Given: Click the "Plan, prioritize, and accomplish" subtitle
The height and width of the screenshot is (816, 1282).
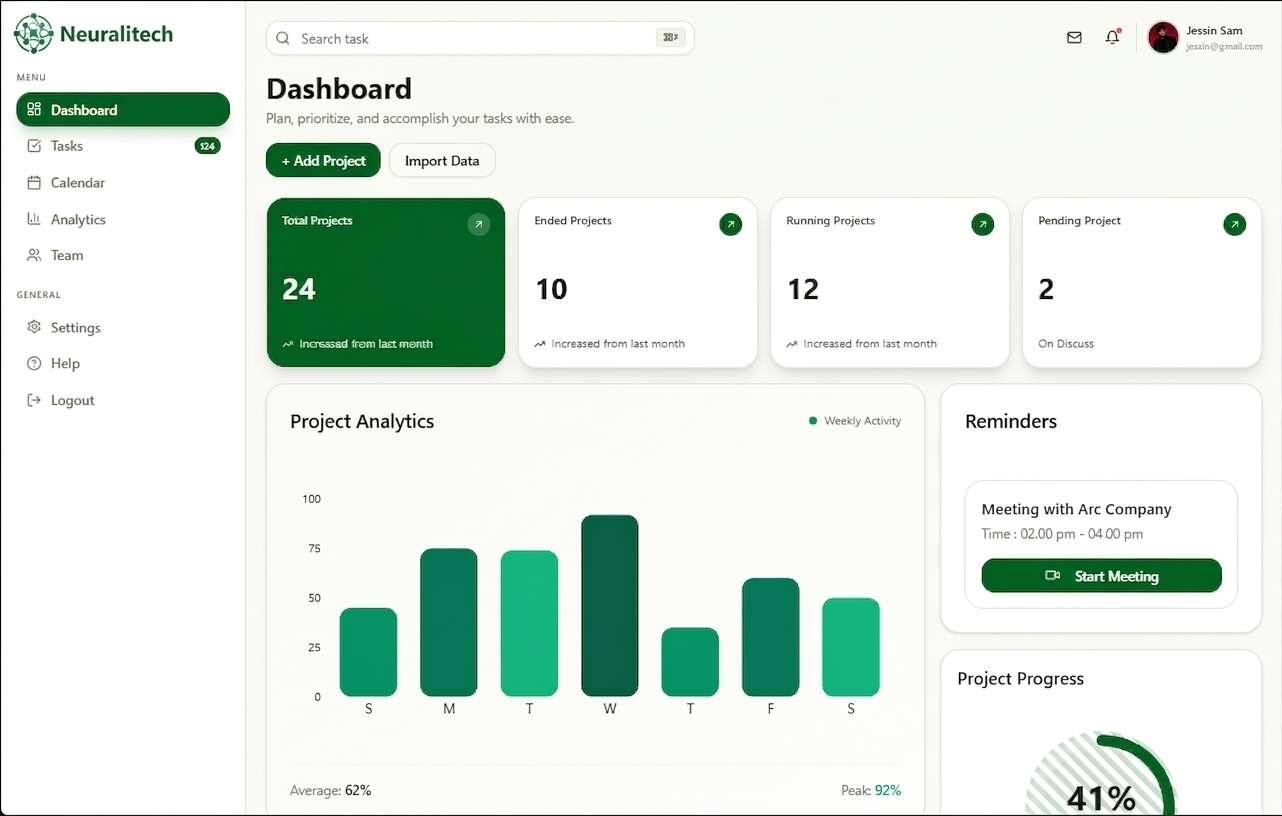Looking at the screenshot, I should (x=420, y=119).
